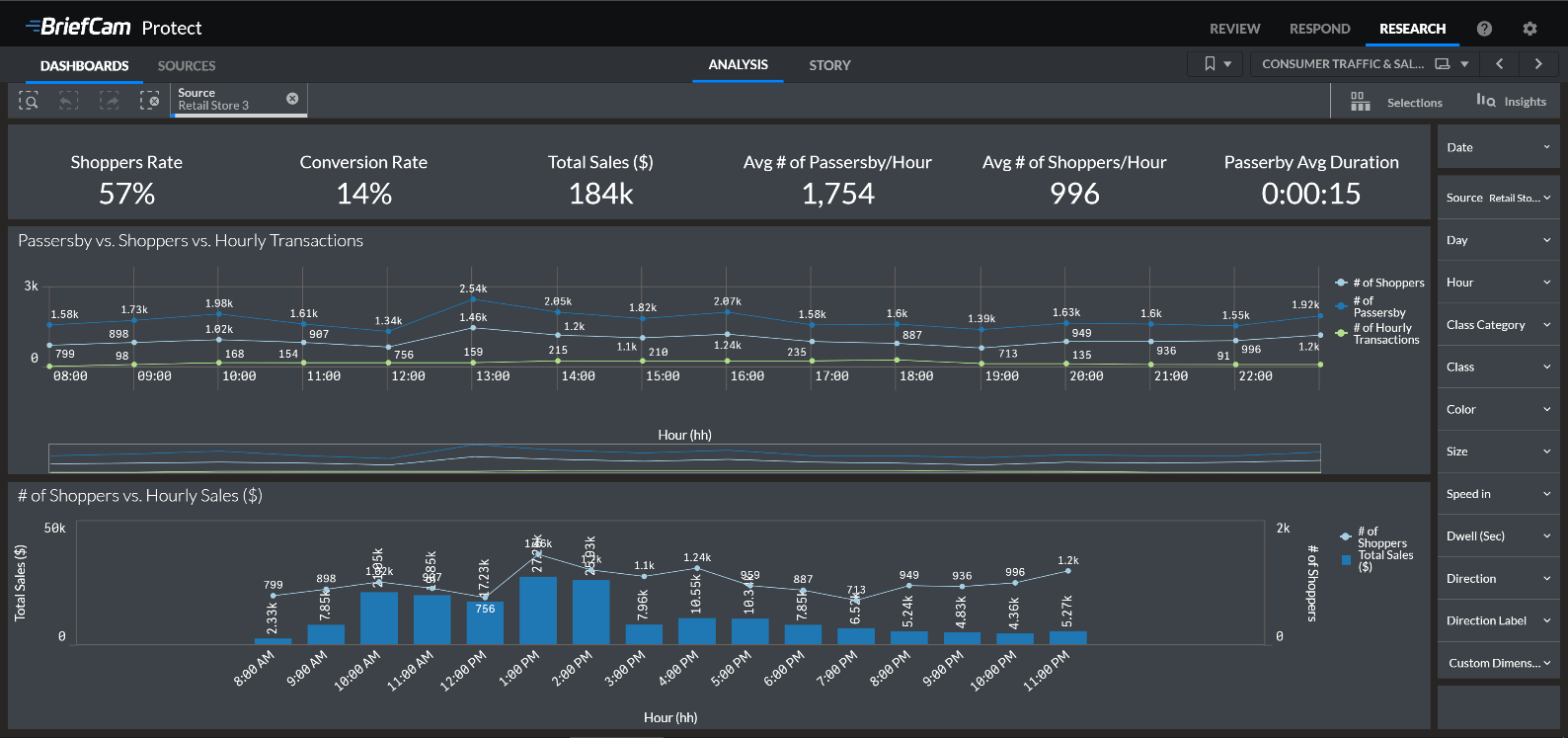Click the Shoppers Rate 57% KPI

tap(126, 180)
